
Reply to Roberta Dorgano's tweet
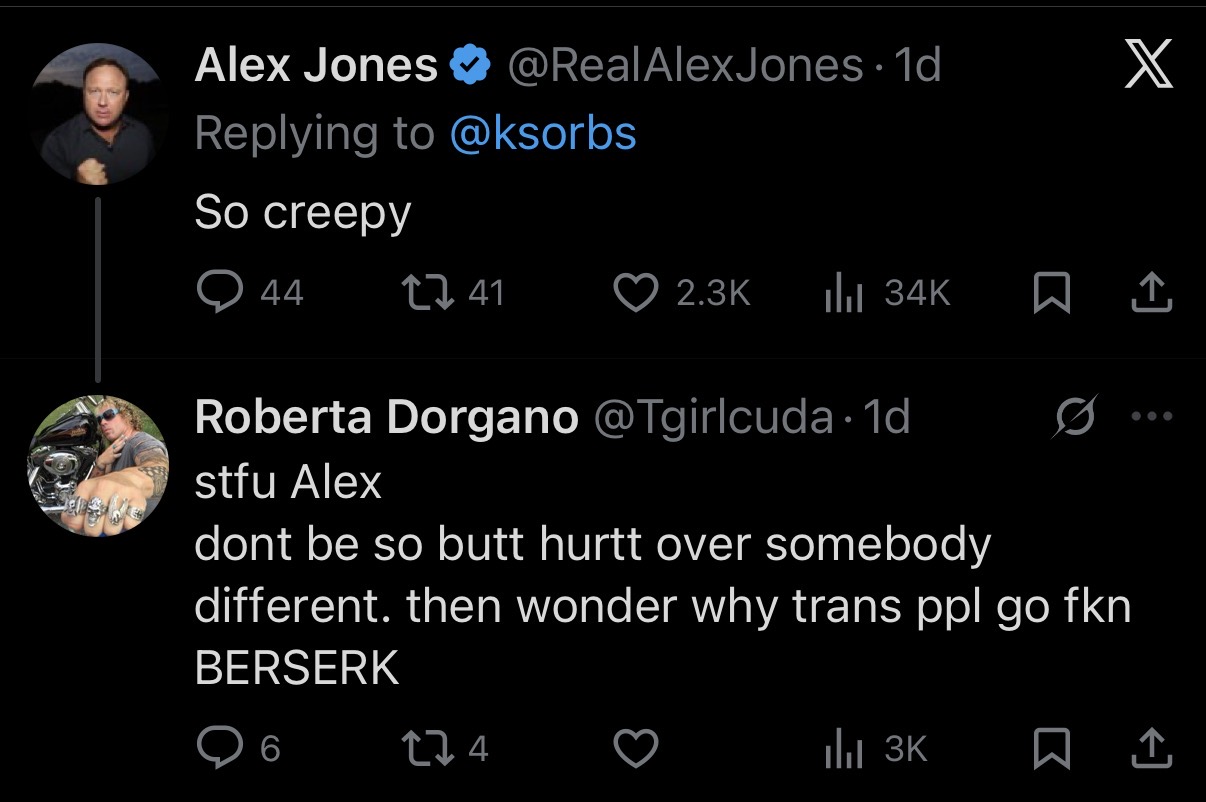(x=238, y=748)
